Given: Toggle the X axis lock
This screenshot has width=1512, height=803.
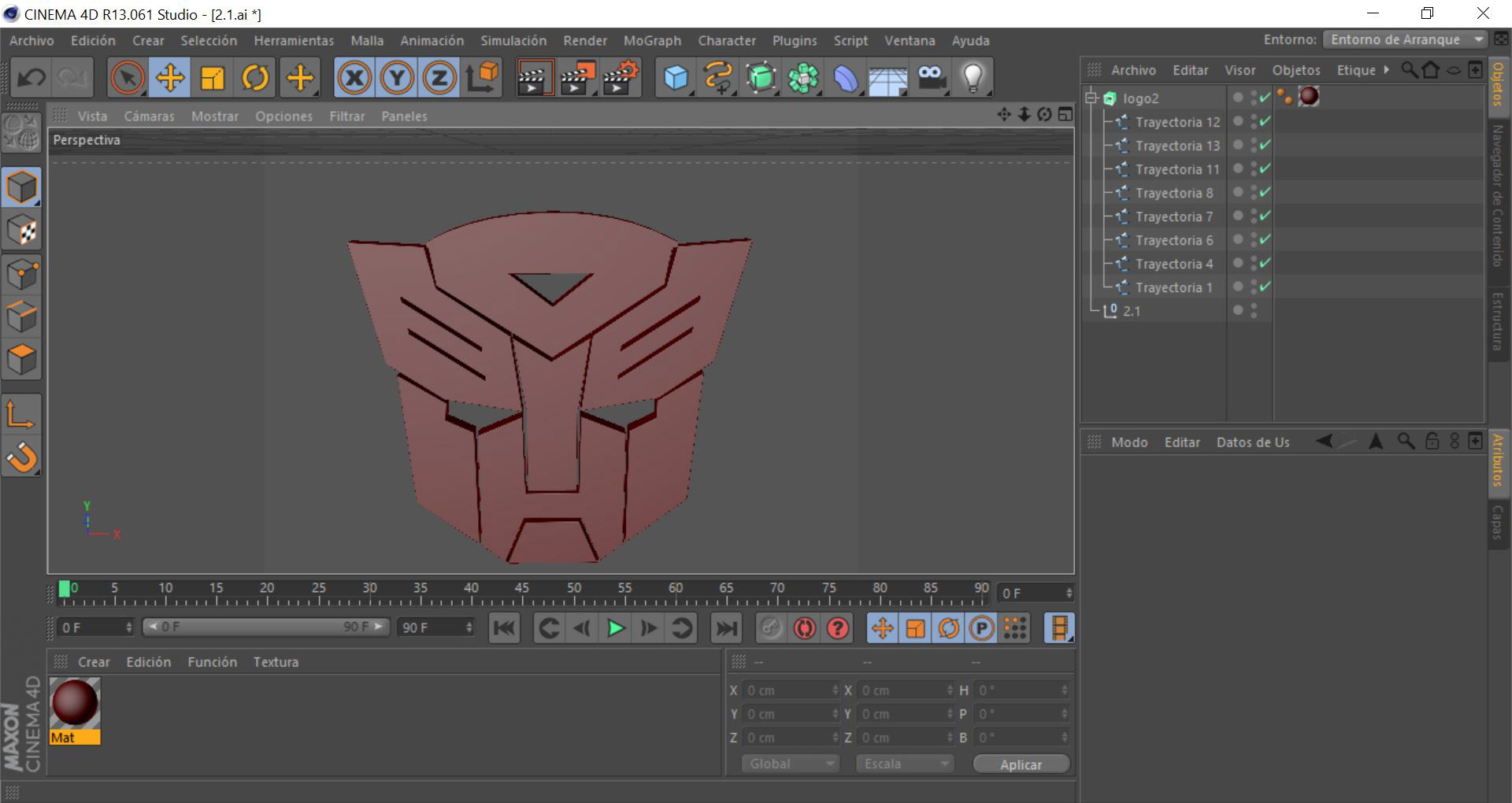Looking at the screenshot, I should click(354, 78).
